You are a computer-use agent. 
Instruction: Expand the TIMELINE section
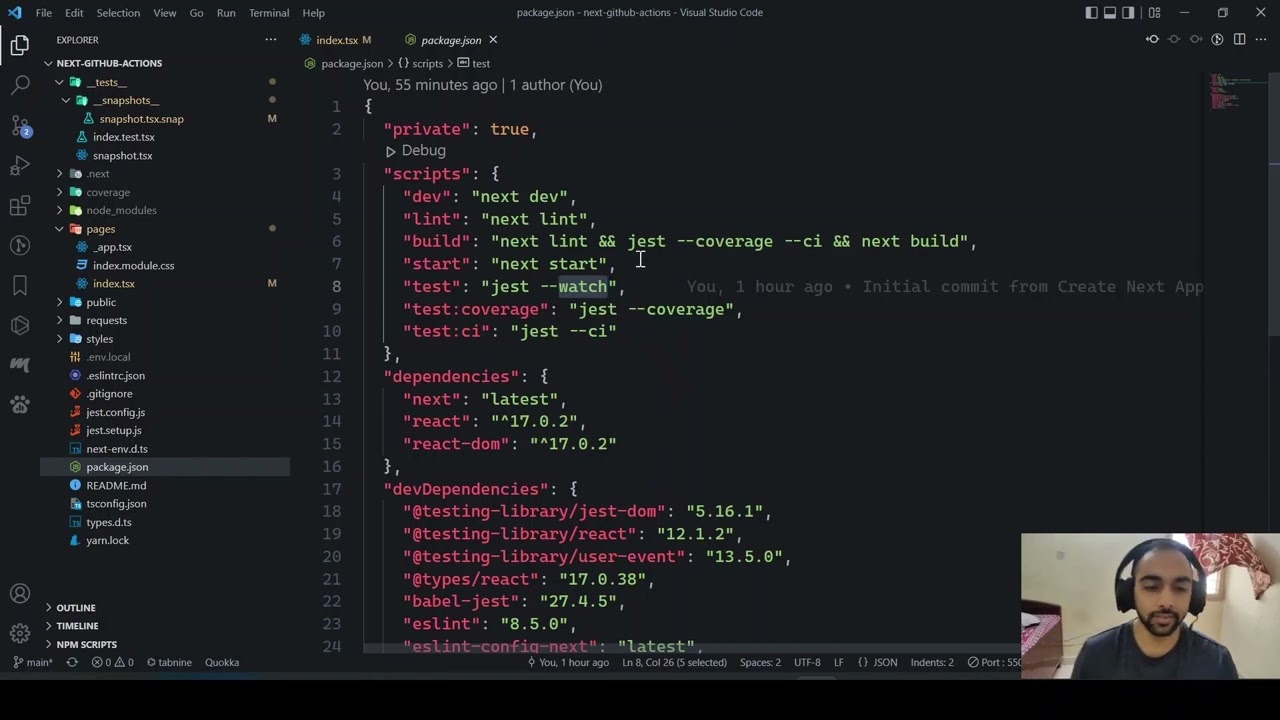(77, 626)
